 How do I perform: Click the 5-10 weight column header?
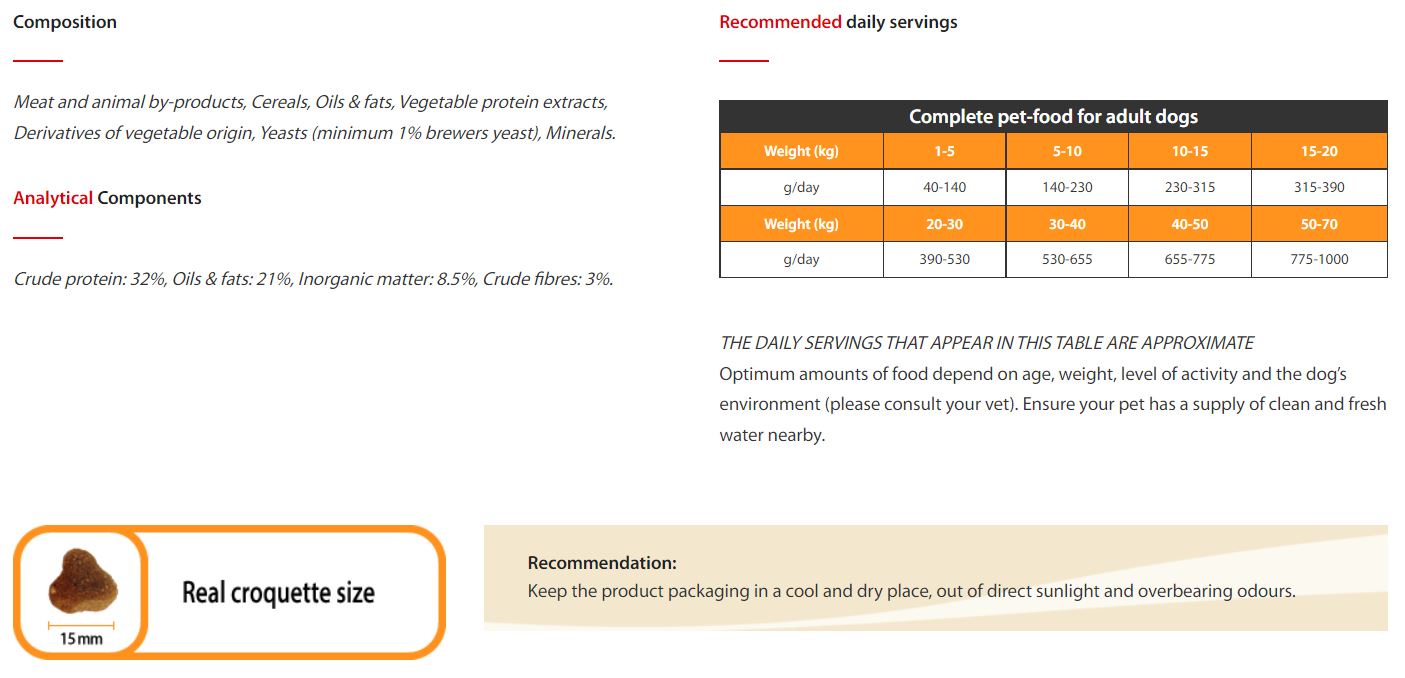coord(1067,151)
